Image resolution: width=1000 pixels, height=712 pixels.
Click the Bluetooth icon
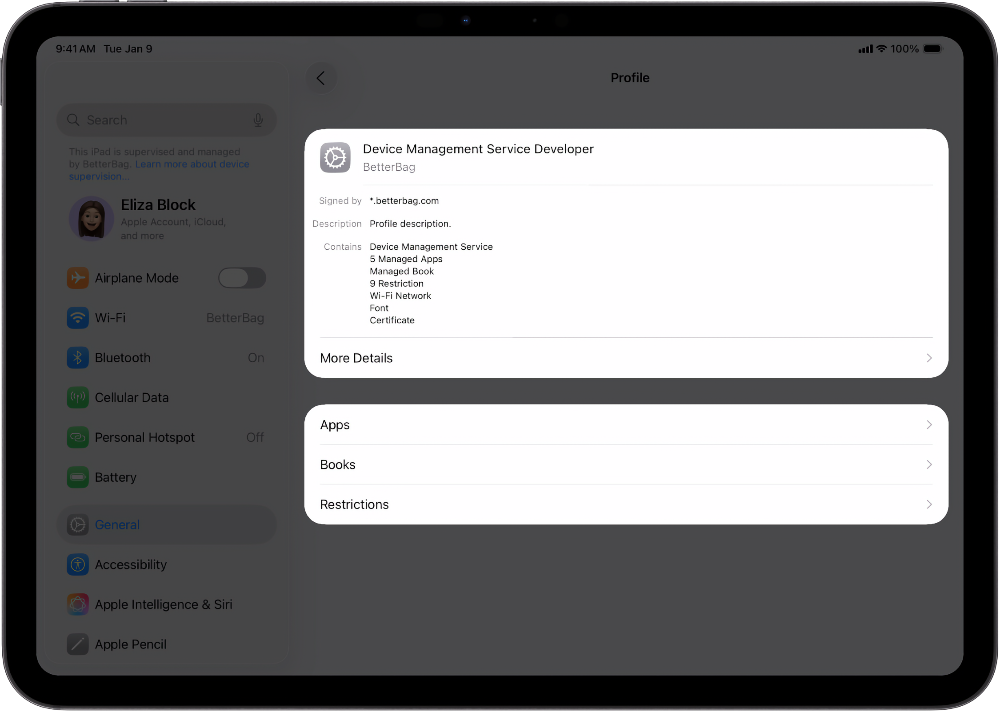click(78, 357)
